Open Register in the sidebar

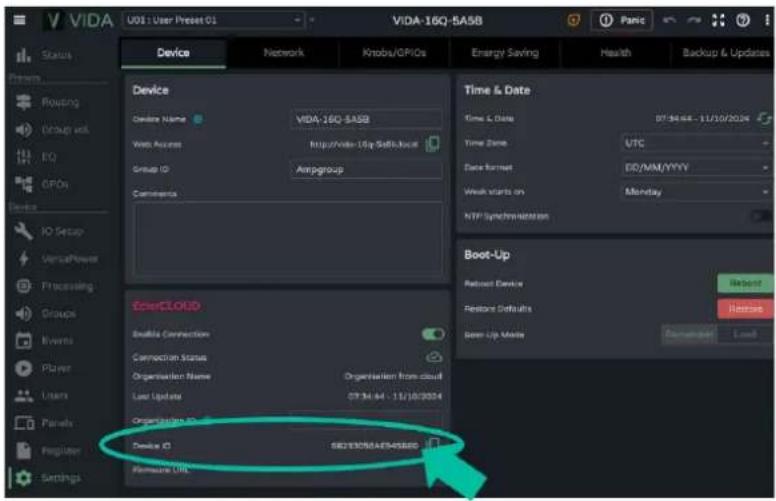coord(48,451)
